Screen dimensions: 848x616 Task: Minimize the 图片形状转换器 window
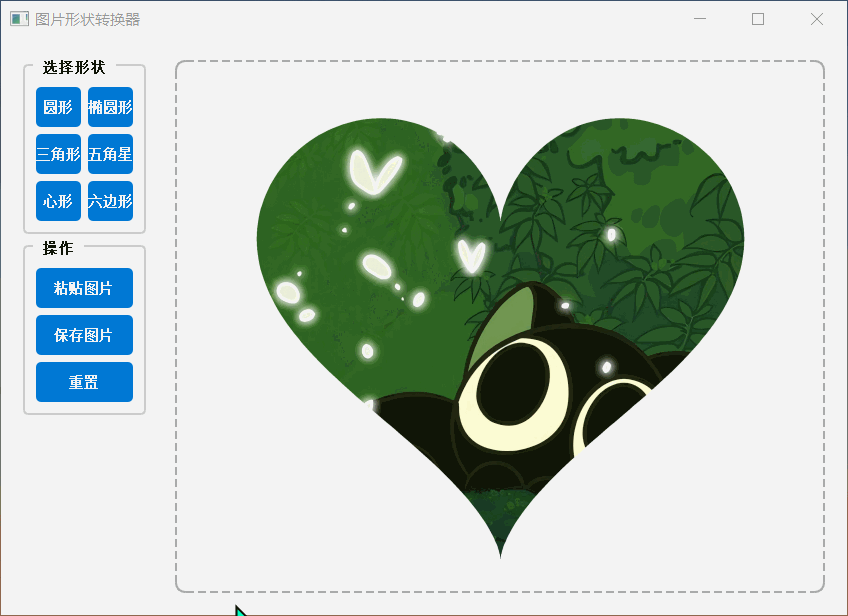(700, 19)
